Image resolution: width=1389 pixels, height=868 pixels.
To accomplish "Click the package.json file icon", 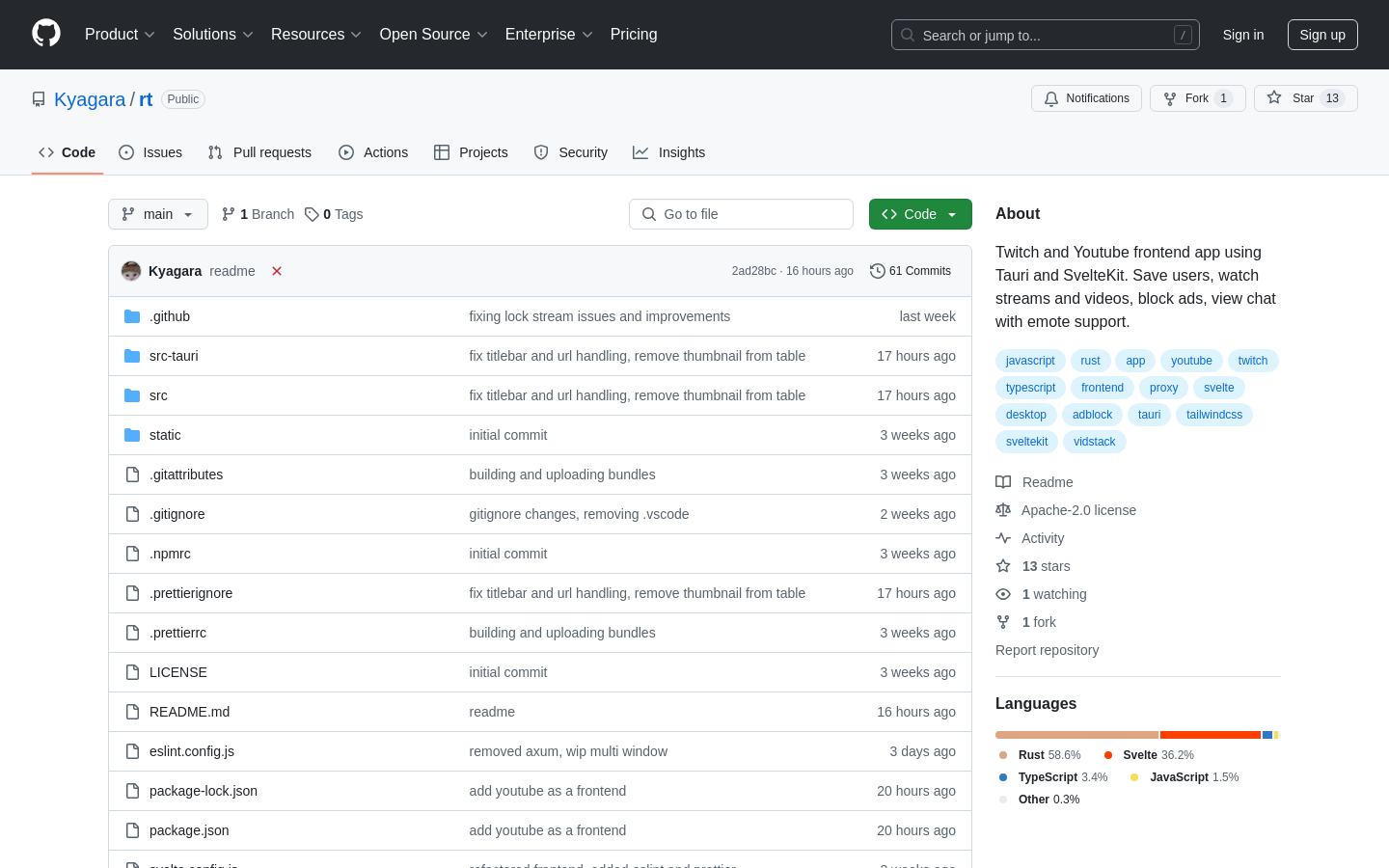I will pyautogui.click(x=132, y=830).
